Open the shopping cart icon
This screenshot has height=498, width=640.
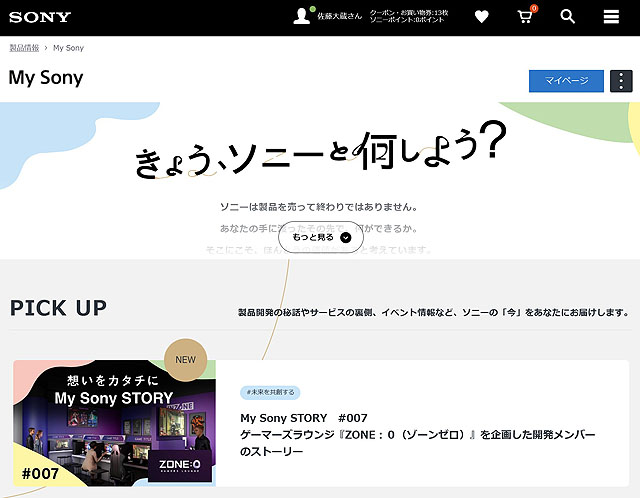point(524,17)
